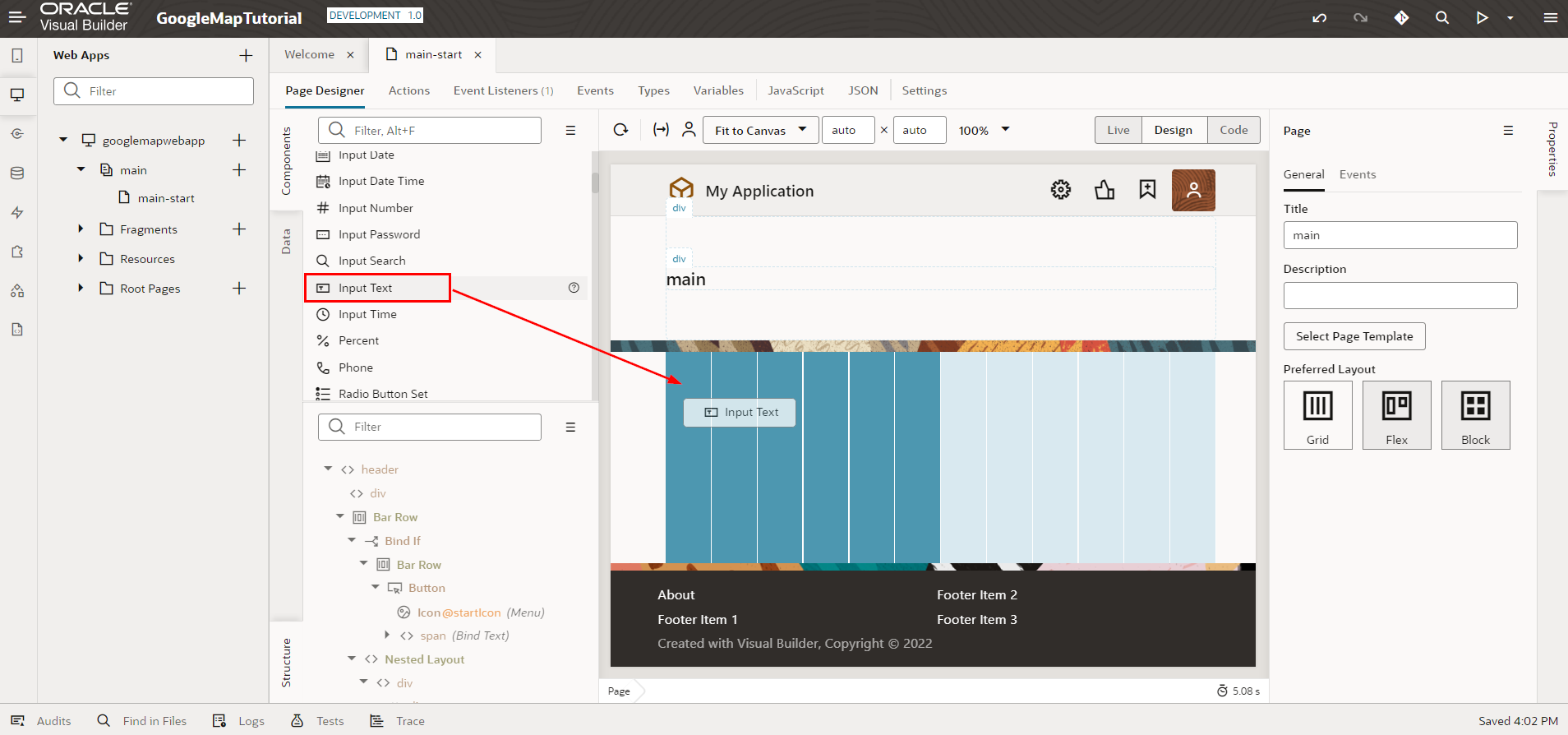Open Services icon in left navigator
The width and height of the screenshot is (1568, 735).
point(17,134)
